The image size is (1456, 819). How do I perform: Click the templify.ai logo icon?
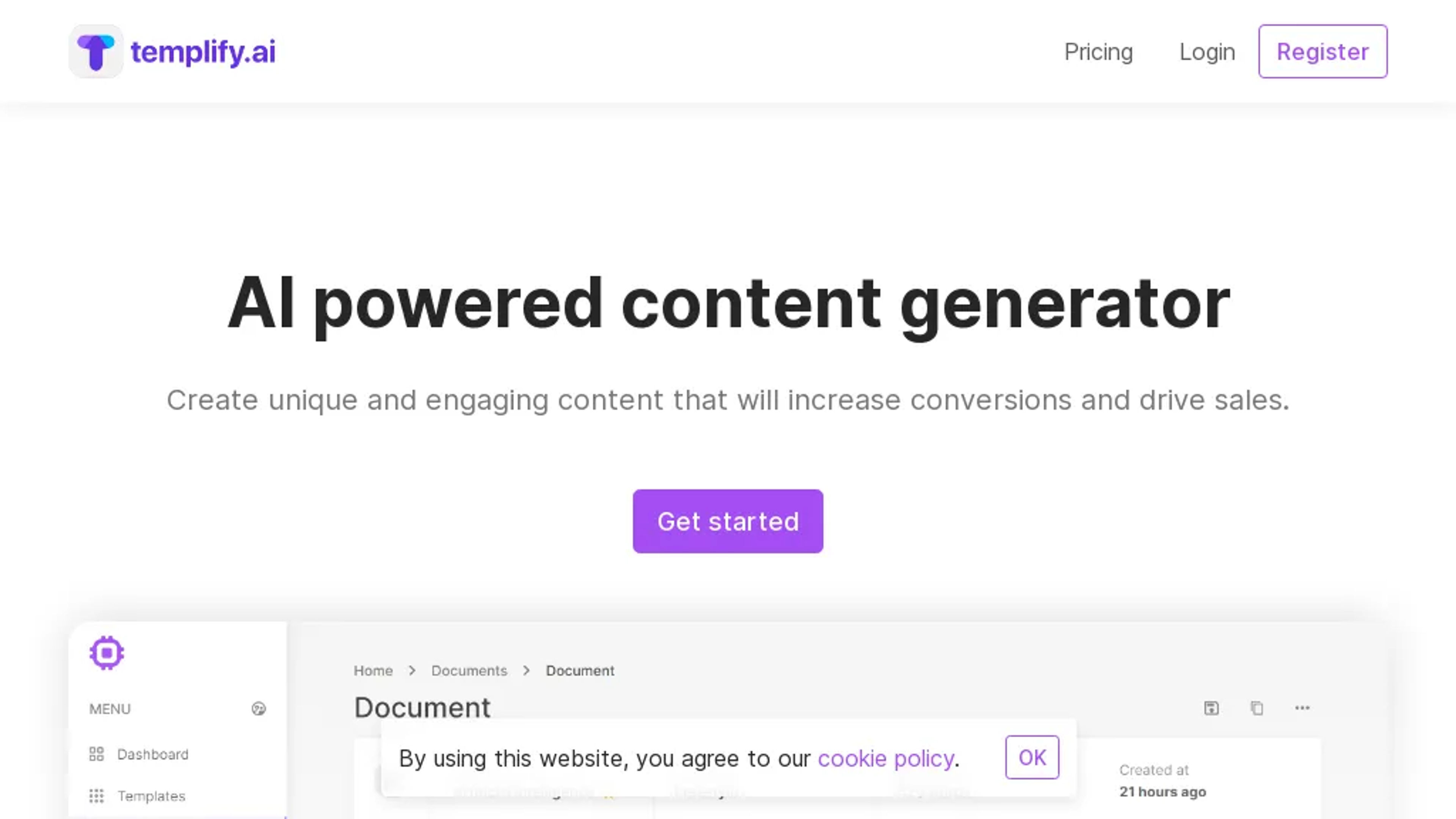tap(95, 51)
